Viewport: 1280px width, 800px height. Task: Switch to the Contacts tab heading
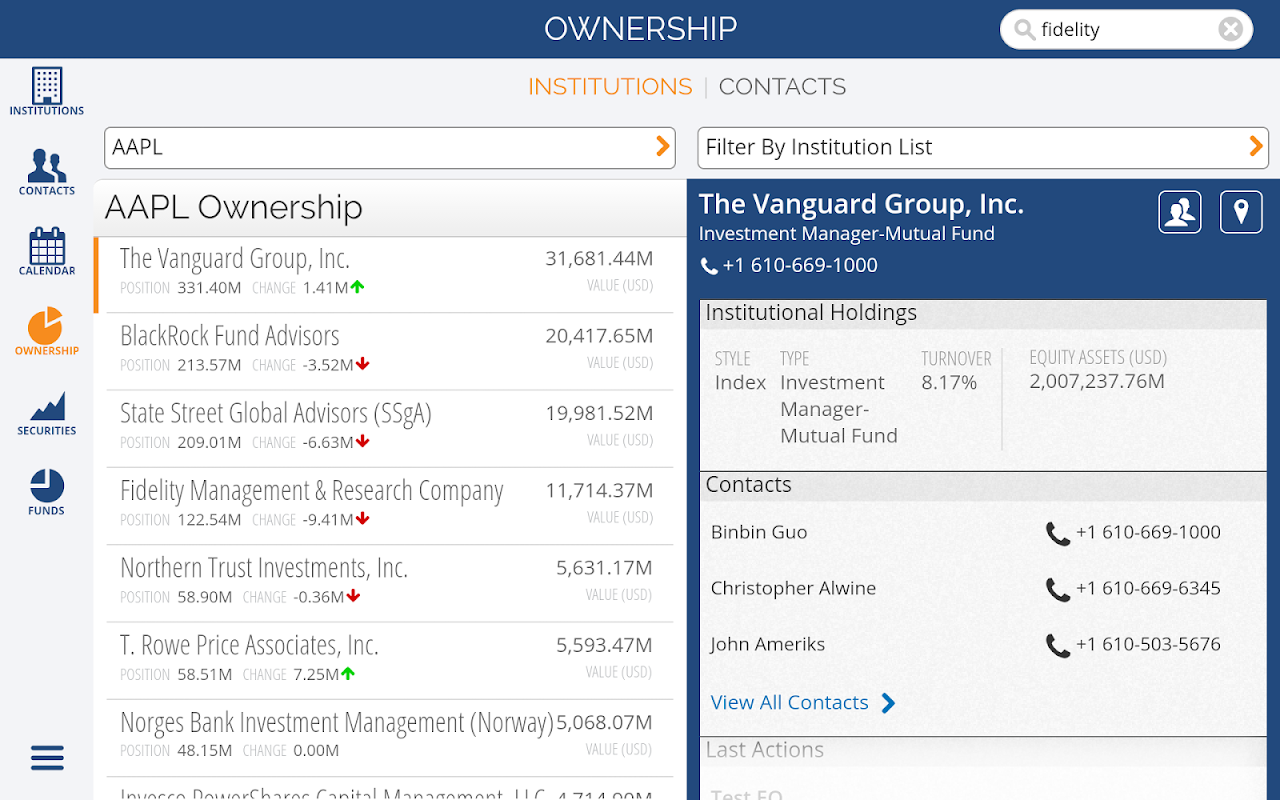coord(782,87)
